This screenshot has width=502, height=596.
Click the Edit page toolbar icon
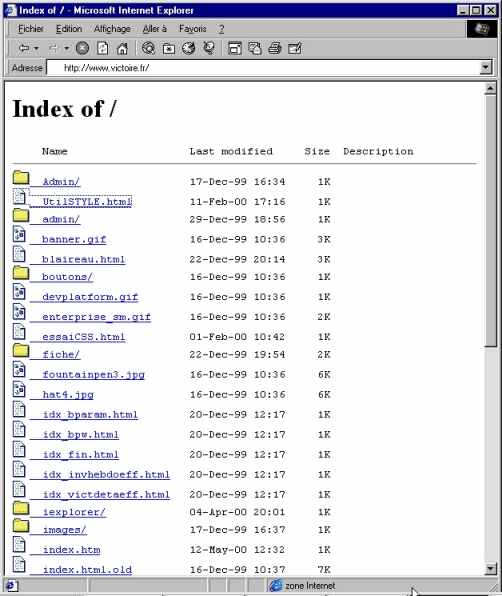[x=295, y=48]
